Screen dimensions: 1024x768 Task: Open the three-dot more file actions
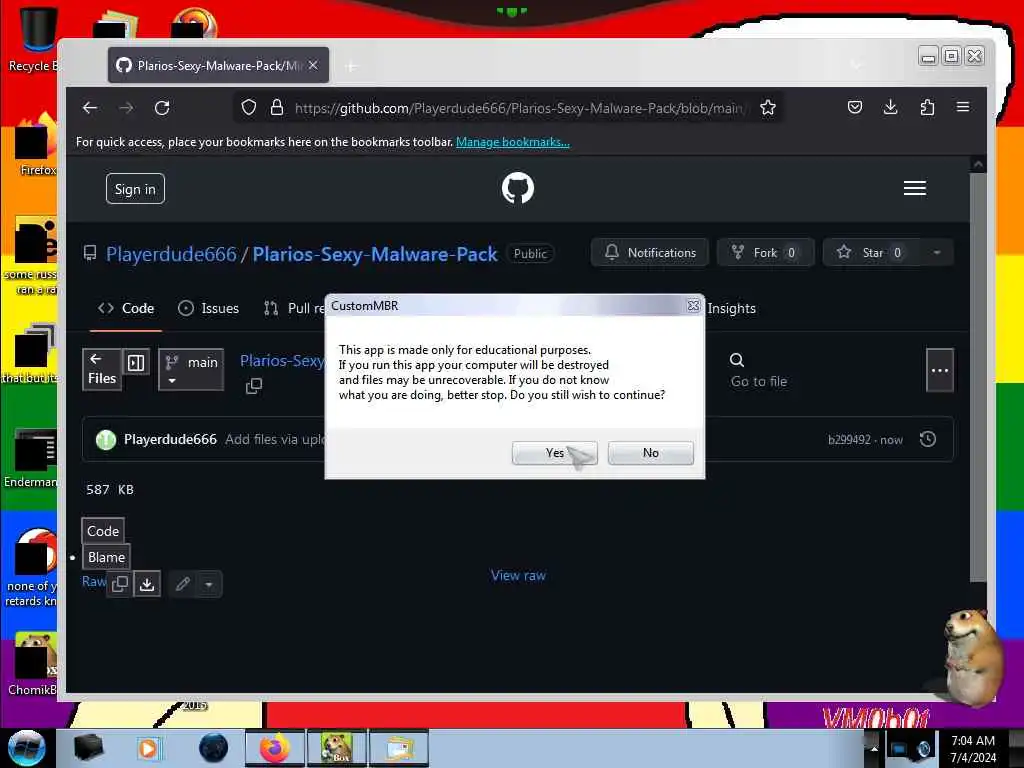(x=940, y=370)
